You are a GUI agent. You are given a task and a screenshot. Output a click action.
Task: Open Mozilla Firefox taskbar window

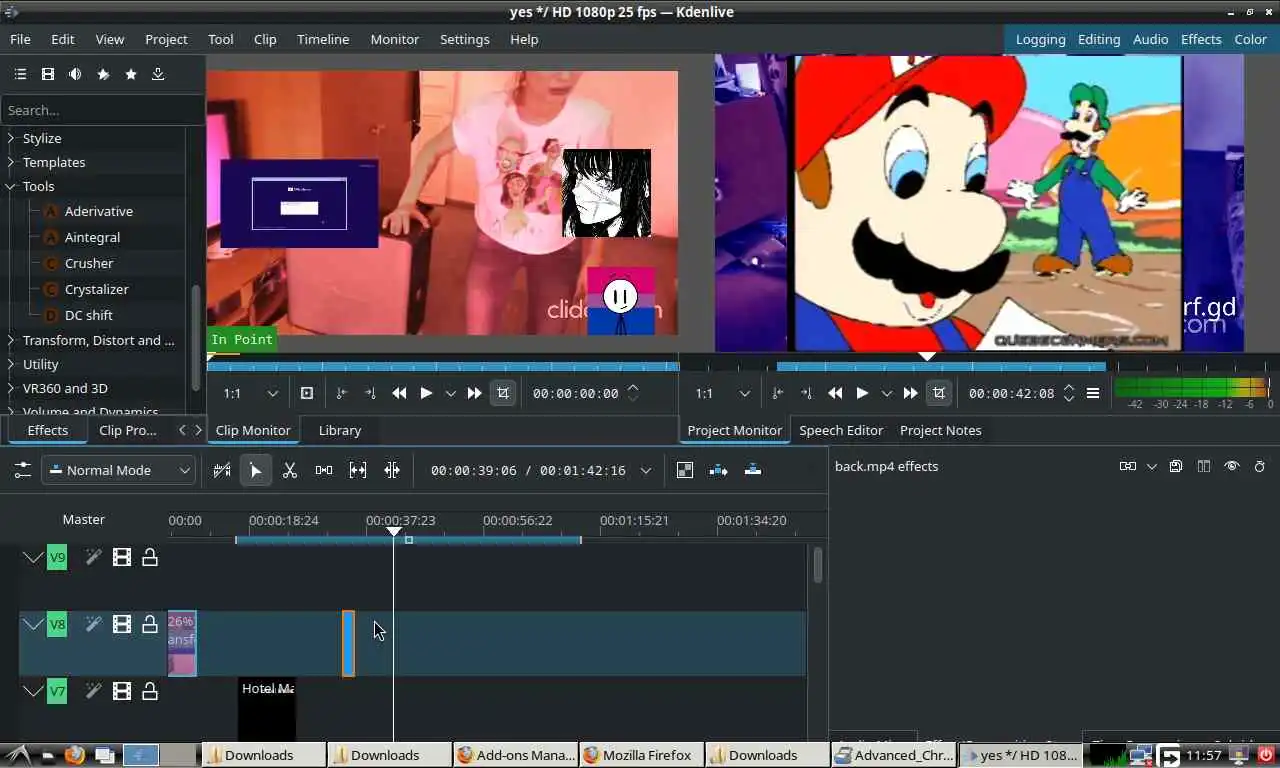coord(641,755)
